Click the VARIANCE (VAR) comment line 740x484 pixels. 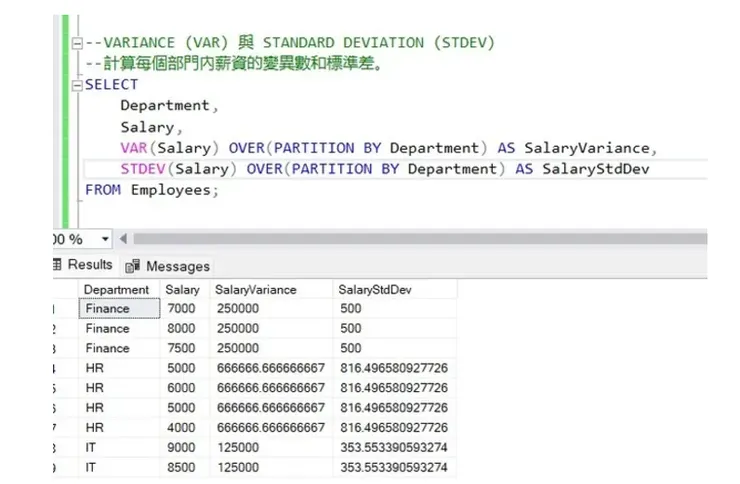tap(290, 43)
